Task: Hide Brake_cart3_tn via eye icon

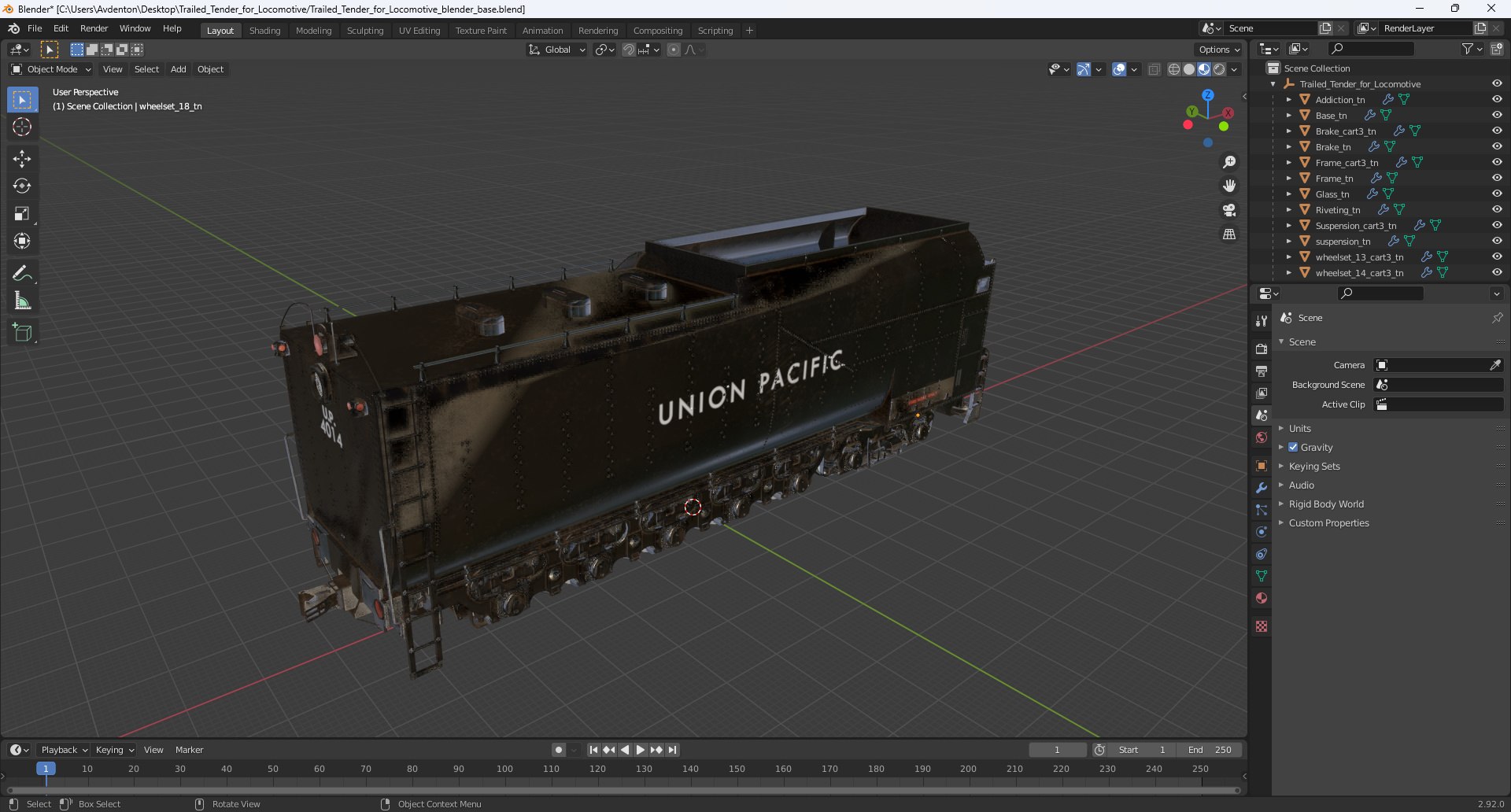Action: pyautogui.click(x=1497, y=131)
